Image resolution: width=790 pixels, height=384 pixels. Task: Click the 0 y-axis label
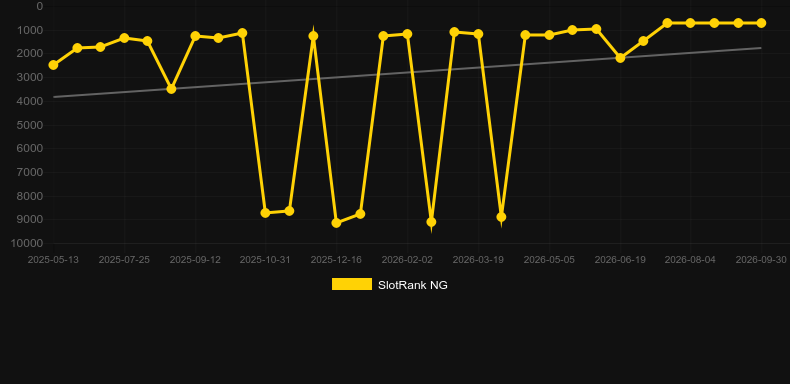pos(40,6)
